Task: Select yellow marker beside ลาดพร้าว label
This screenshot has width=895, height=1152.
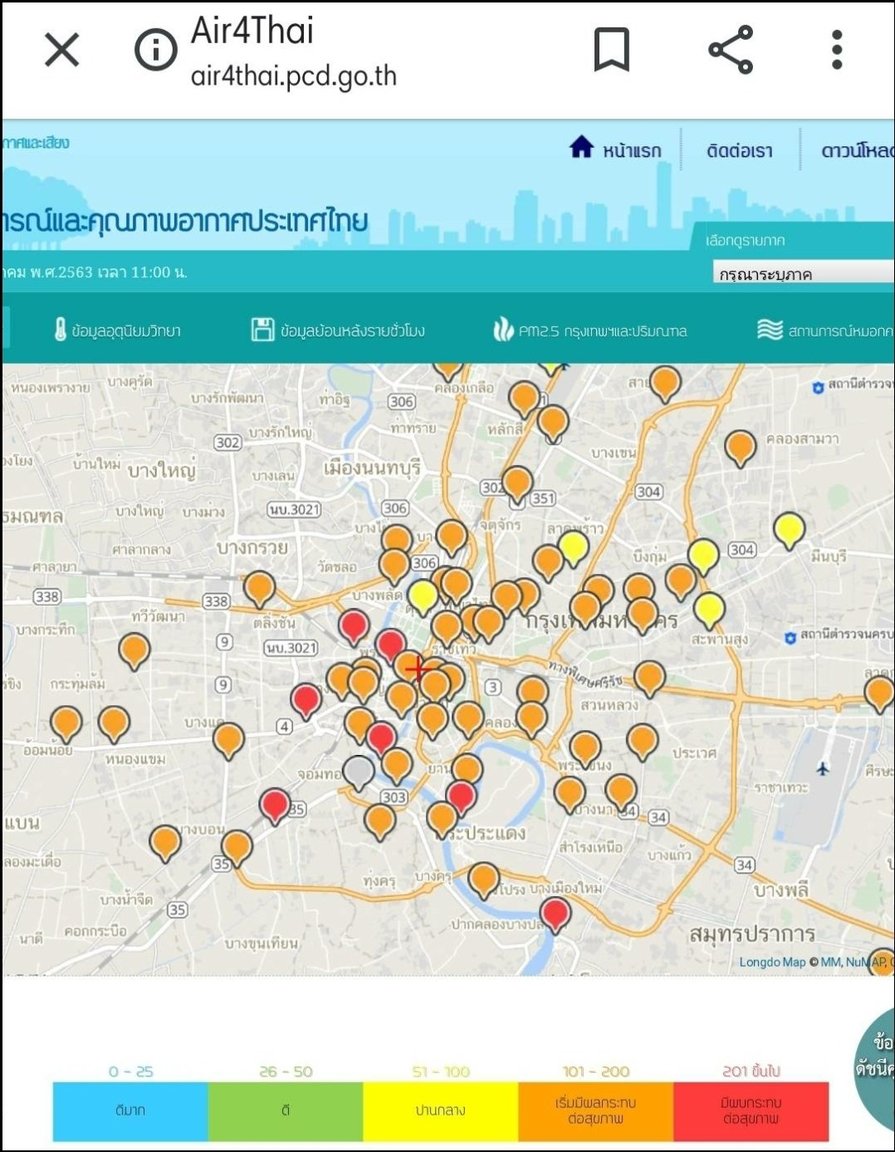Action: [x=573, y=548]
